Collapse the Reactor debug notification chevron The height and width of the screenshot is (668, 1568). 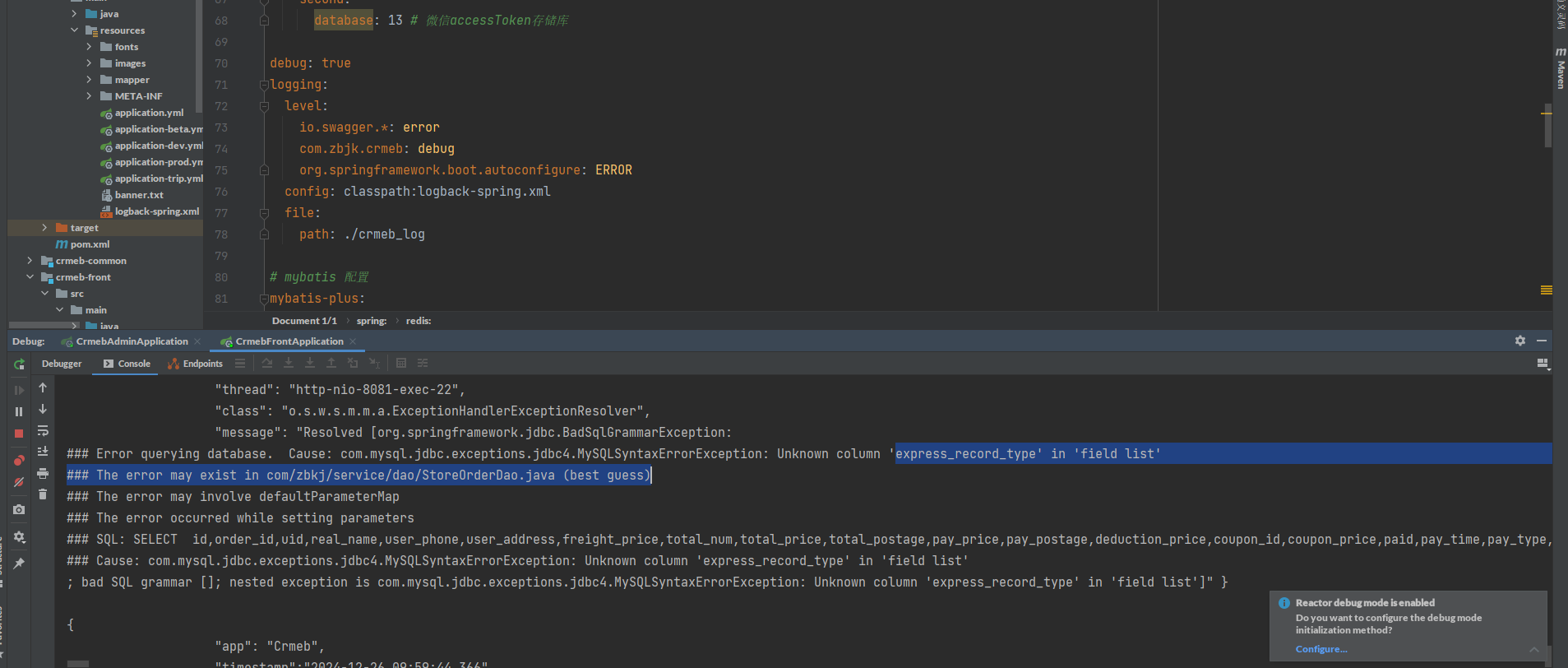coord(1534,650)
